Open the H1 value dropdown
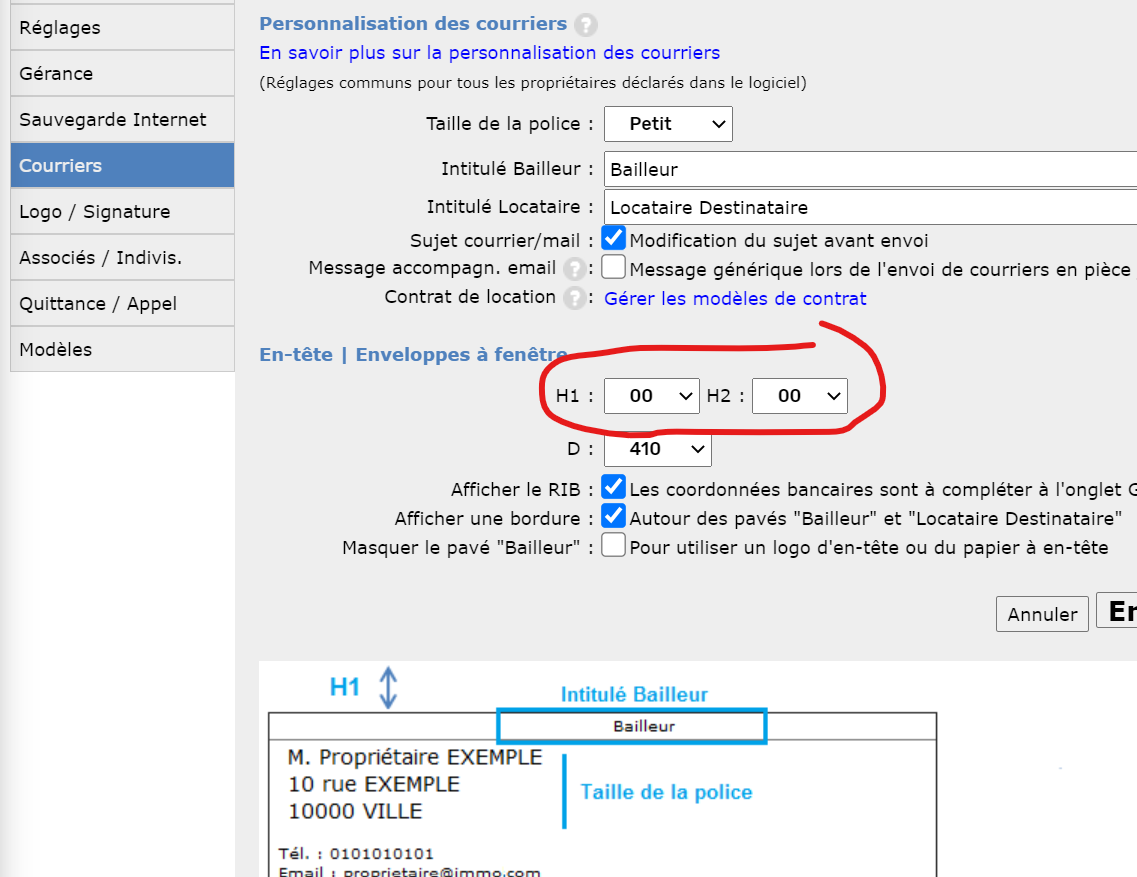This screenshot has height=877, width=1137. click(651, 396)
